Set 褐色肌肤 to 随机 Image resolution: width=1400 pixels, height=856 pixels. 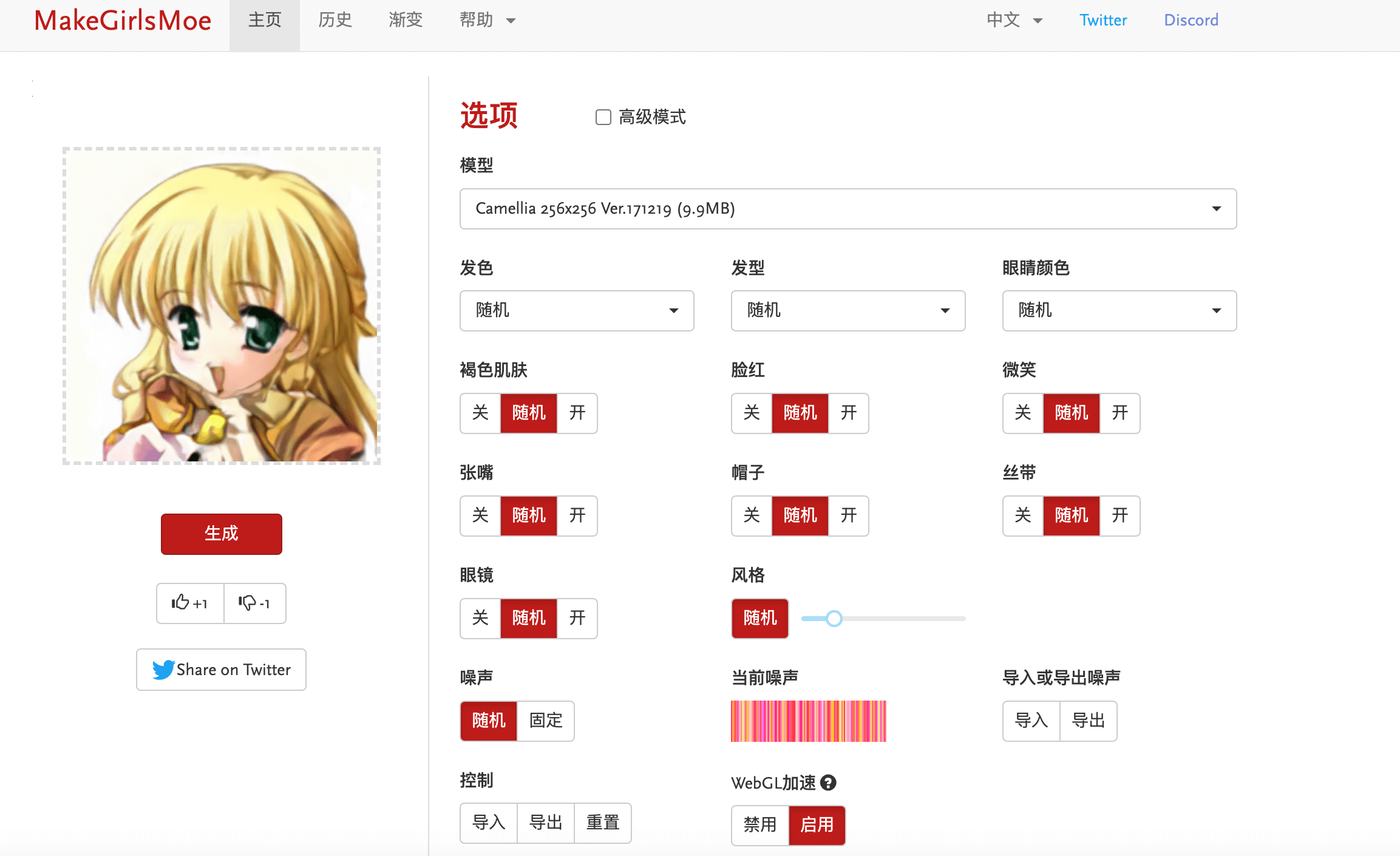coord(529,413)
